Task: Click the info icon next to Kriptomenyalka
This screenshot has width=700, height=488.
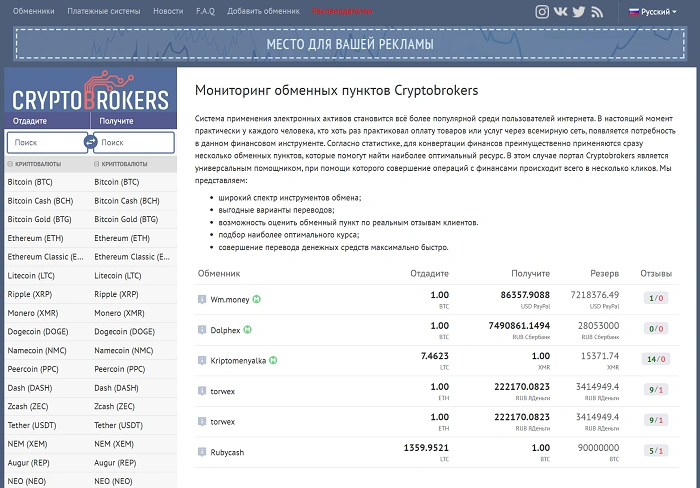Action: tap(202, 360)
